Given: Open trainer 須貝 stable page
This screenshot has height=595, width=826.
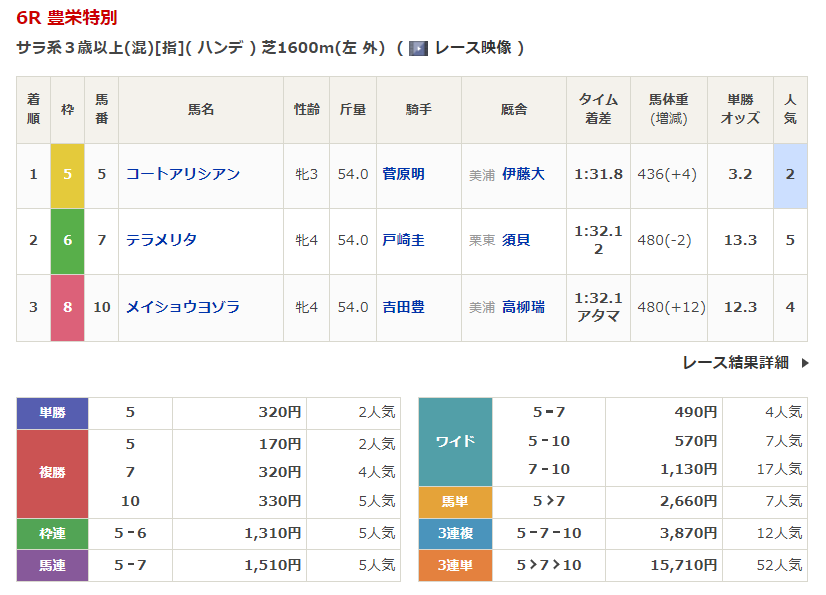Looking at the screenshot, I should coord(516,240).
